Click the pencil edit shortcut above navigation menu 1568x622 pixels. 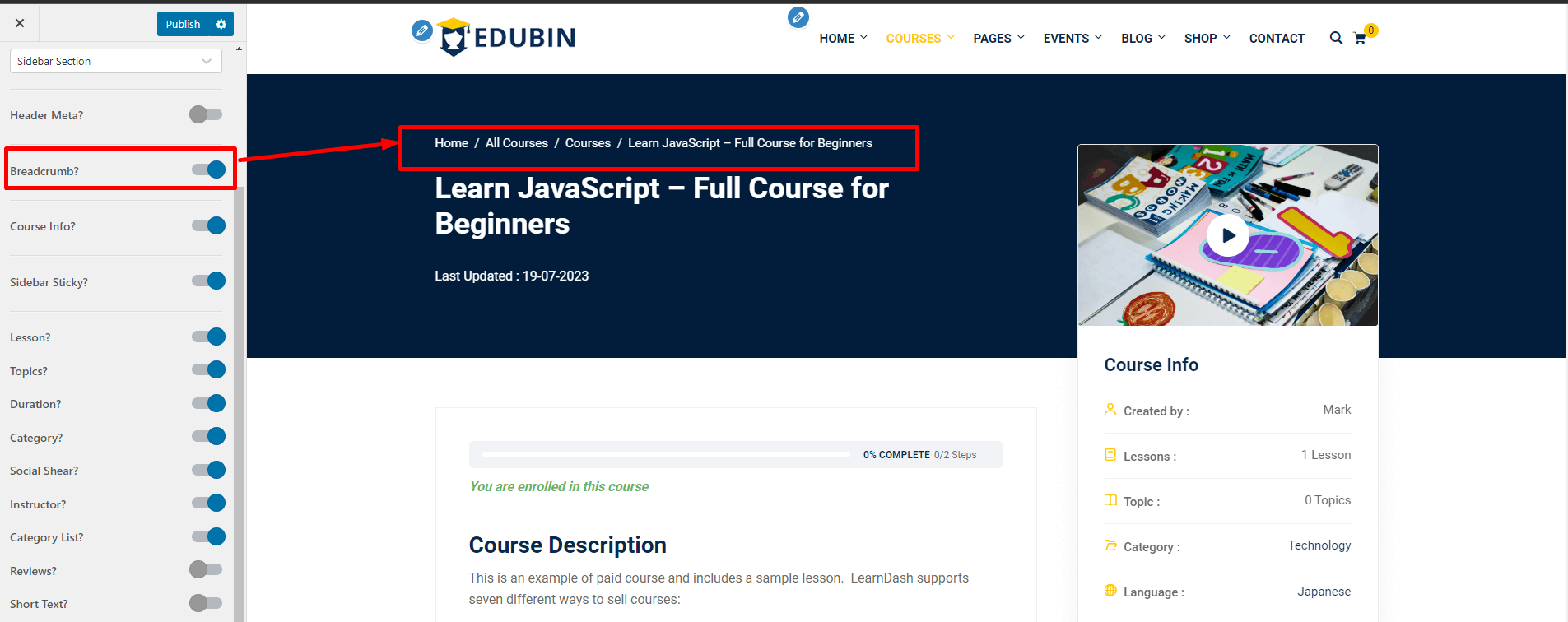click(x=798, y=17)
